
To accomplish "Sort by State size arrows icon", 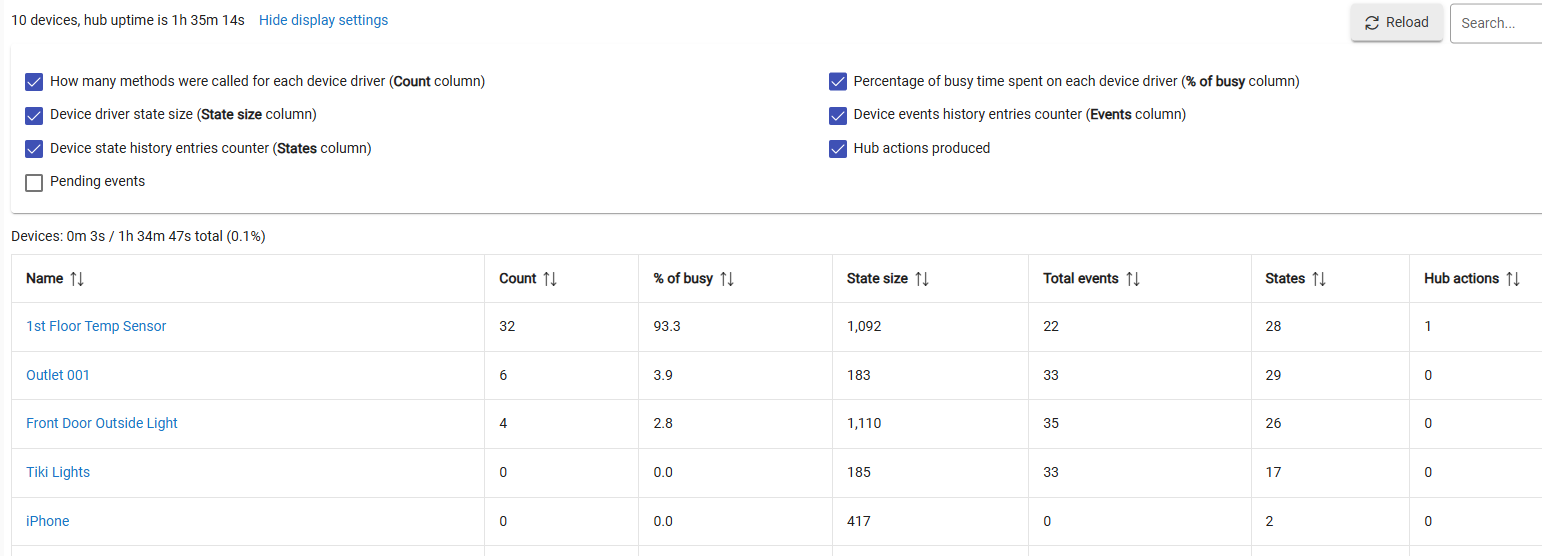I will pos(922,279).
